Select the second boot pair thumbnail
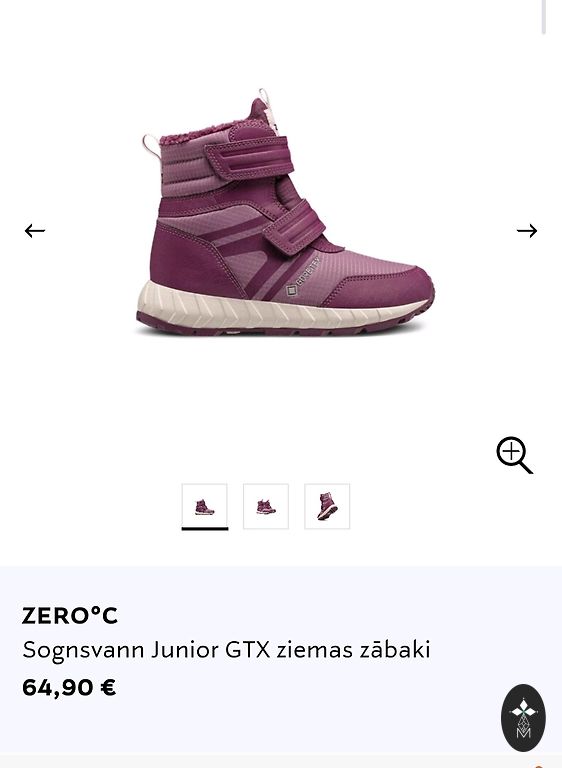Screen dimensions: 562x768 (266, 506)
